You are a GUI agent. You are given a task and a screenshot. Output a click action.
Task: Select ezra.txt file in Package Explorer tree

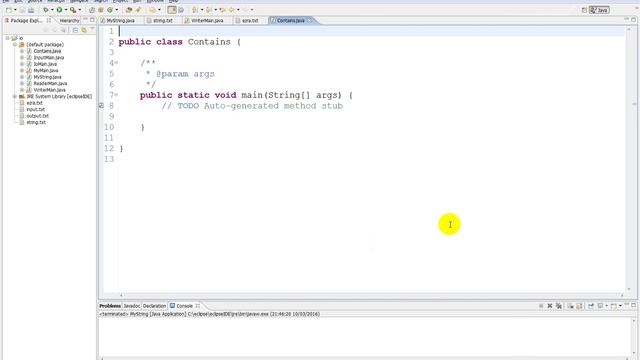(34, 103)
